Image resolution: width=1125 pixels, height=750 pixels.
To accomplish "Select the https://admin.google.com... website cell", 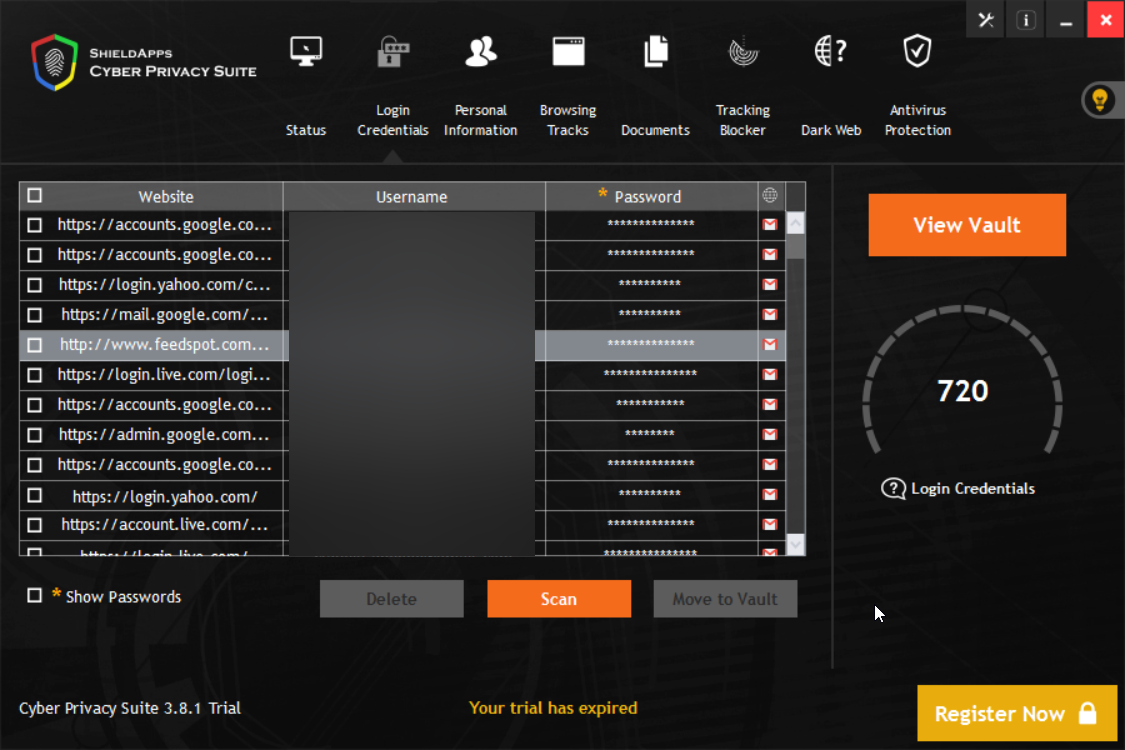I will (x=164, y=435).
